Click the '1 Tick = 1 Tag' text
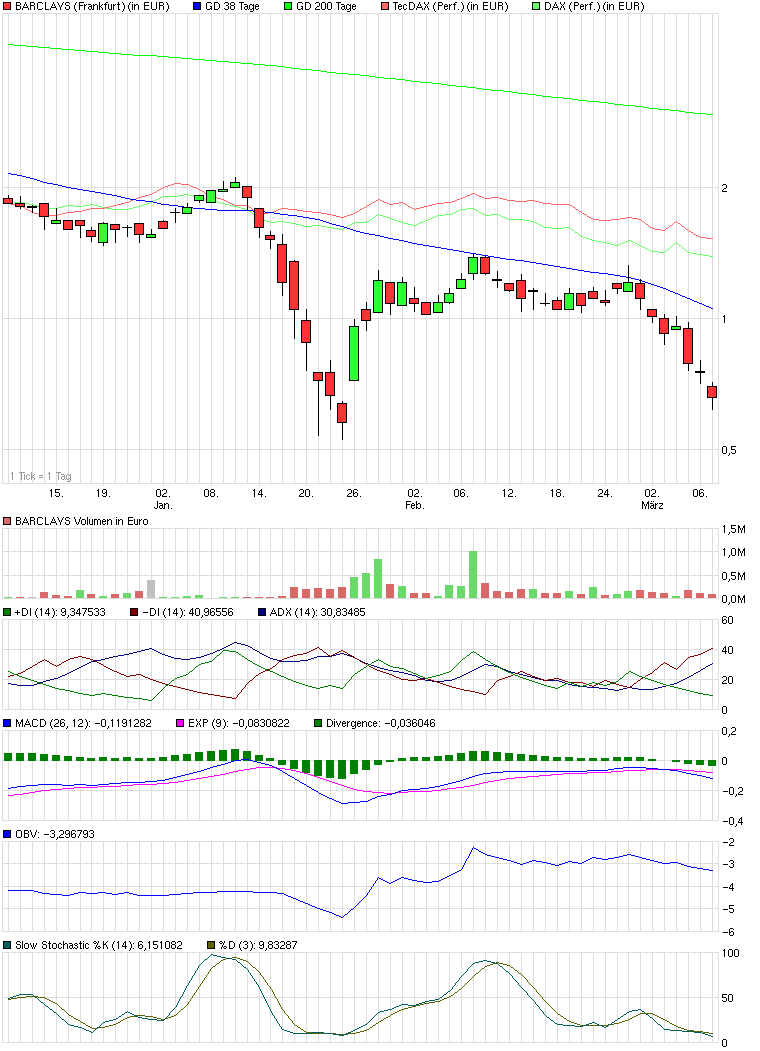 pos(40,476)
